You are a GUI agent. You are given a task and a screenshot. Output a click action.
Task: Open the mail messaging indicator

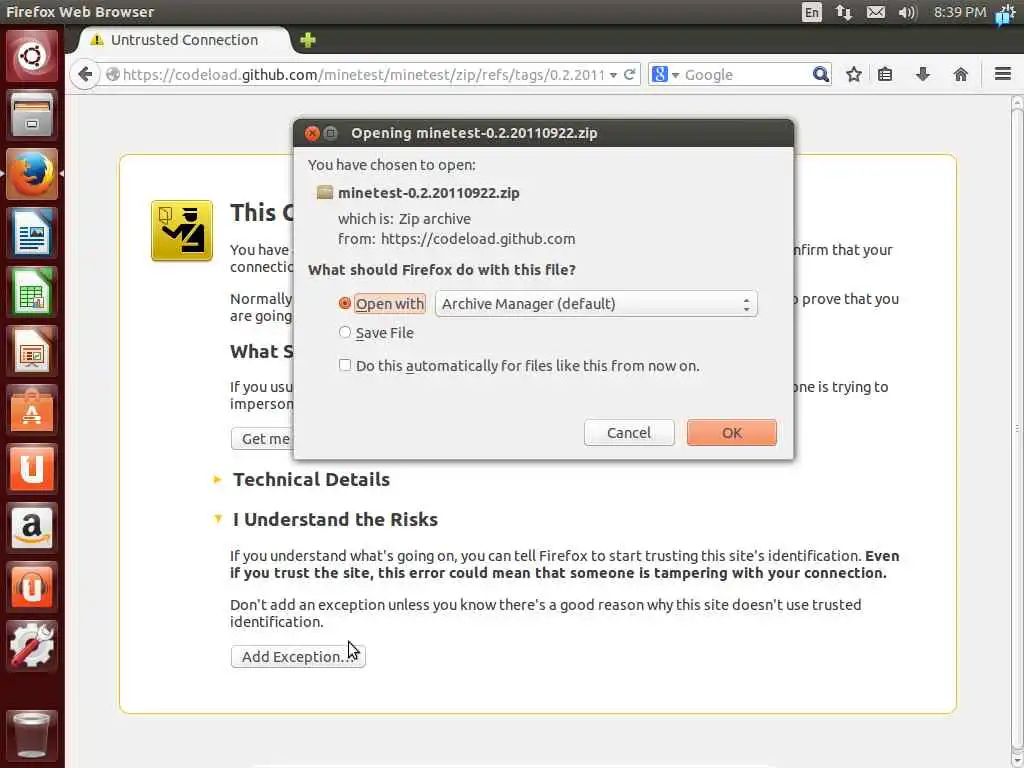click(876, 12)
